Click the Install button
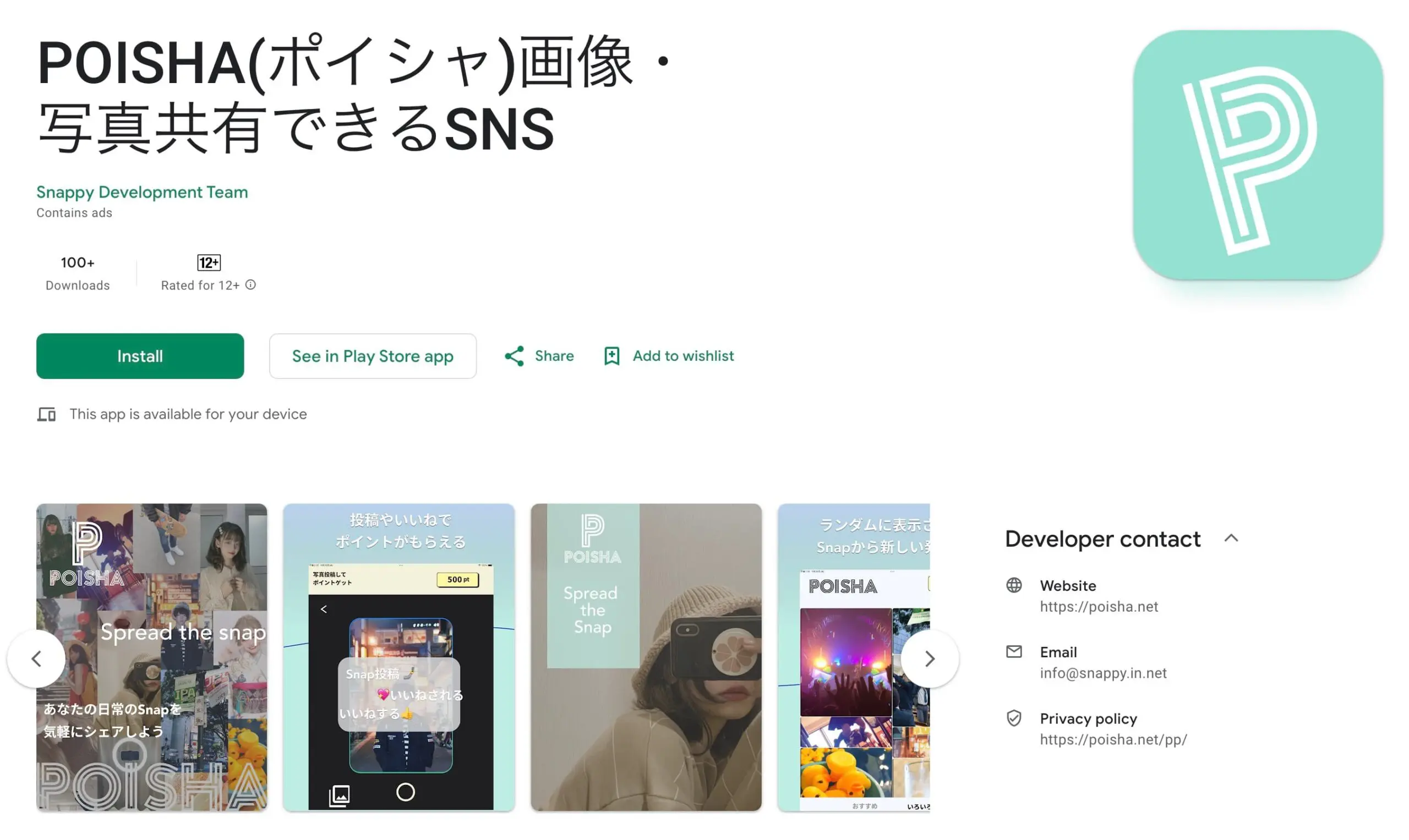Viewport: 1409px width, 840px height. pos(139,356)
